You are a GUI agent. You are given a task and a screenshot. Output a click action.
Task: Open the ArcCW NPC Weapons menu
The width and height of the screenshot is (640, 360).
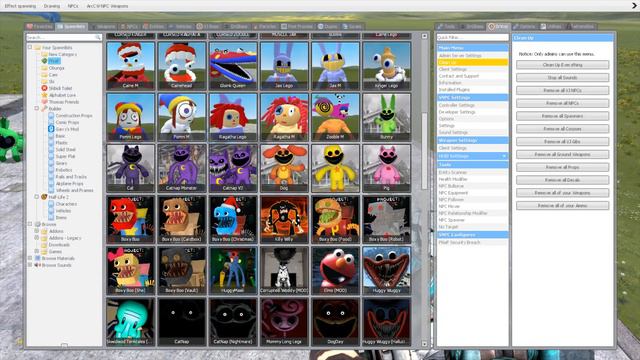[x=107, y=6]
